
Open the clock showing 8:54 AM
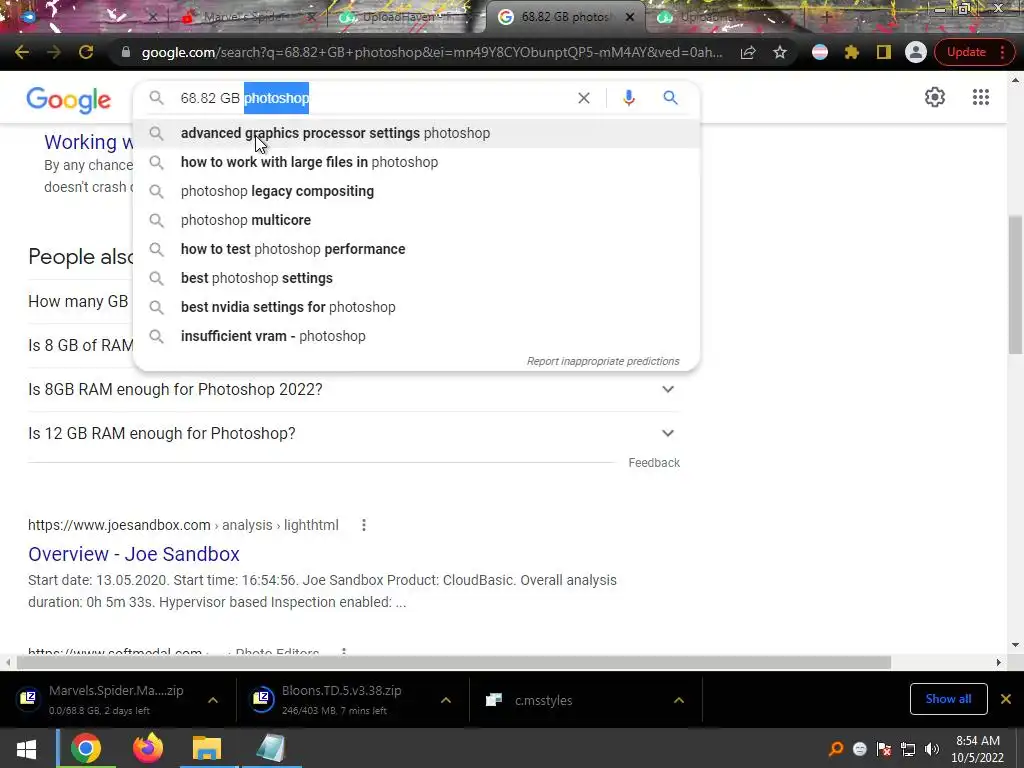point(978,749)
